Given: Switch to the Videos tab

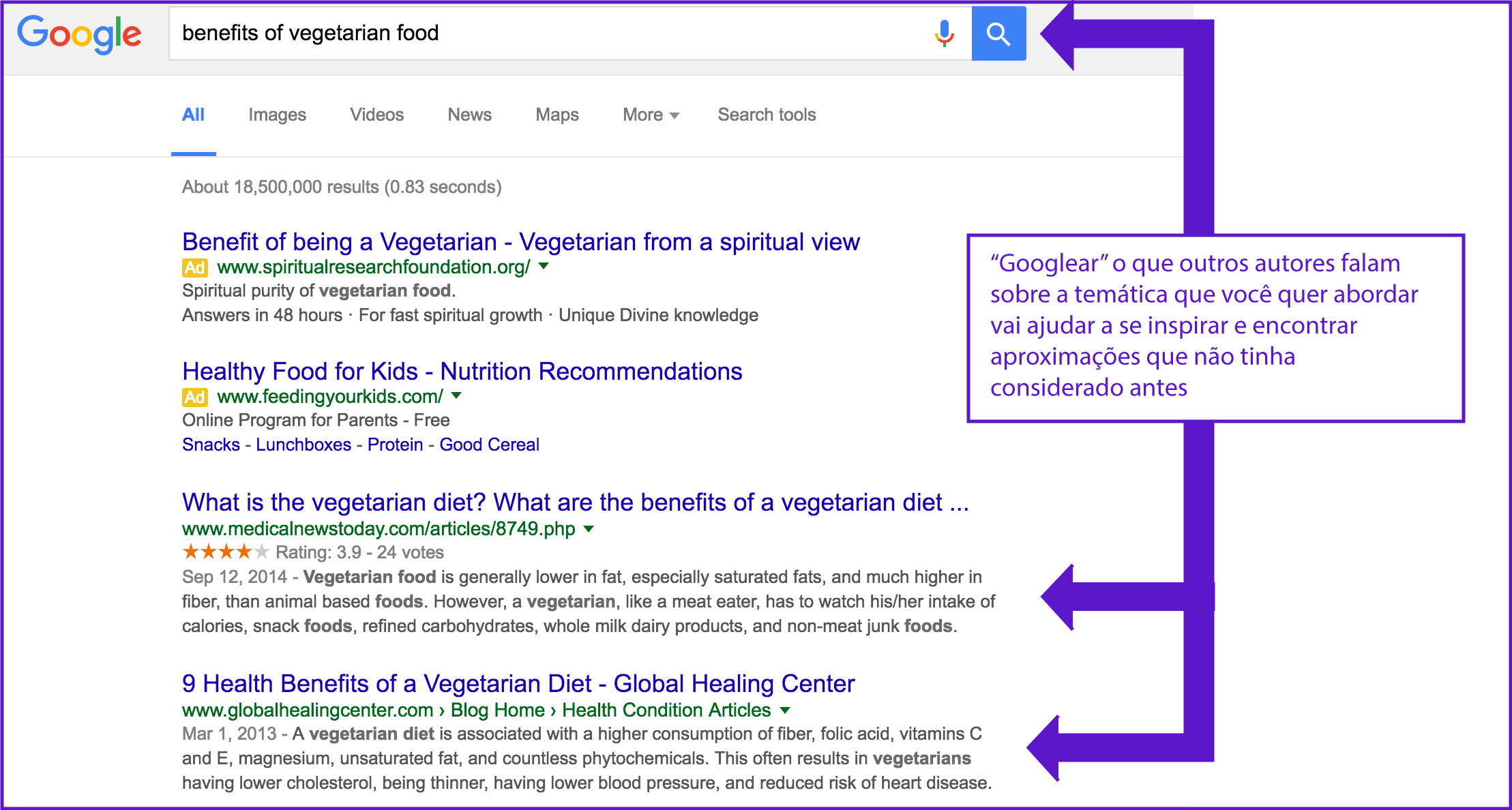Looking at the screenshot, I should 376,115.
